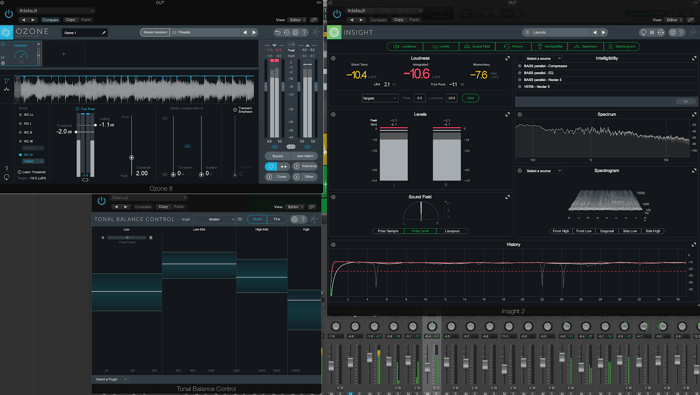The height and width of the screenshot is (395, 700).
Task: Click the pencil icon beside Ozone preset name
Action: coord(104,33)
